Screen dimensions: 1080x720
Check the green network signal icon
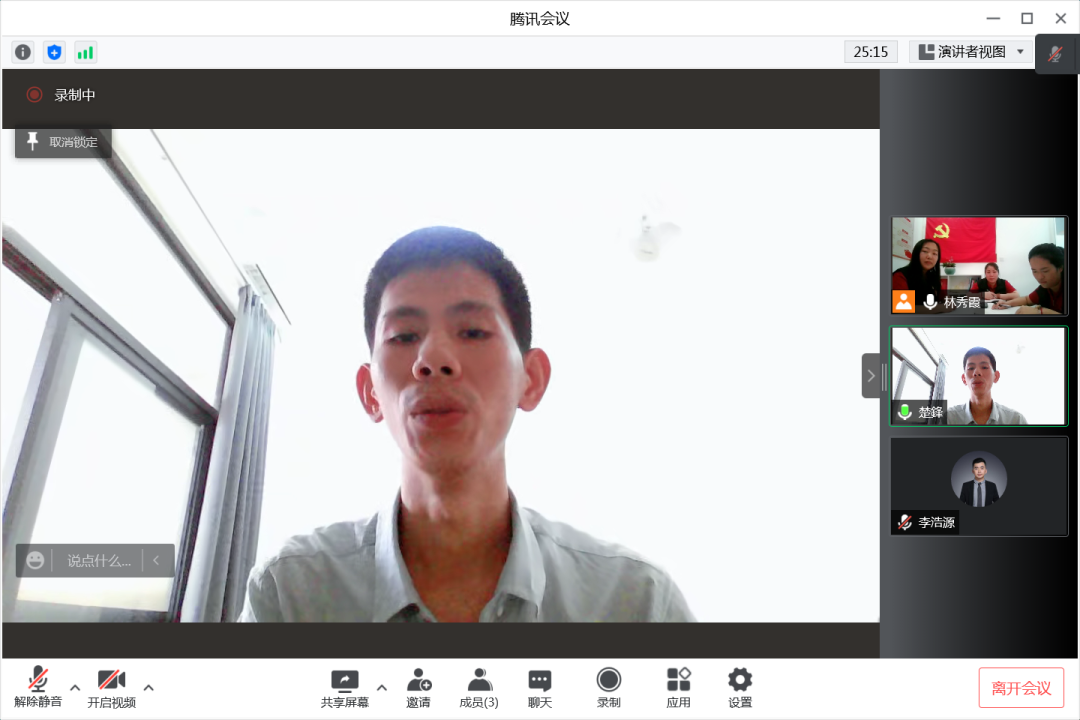[85, 52]
